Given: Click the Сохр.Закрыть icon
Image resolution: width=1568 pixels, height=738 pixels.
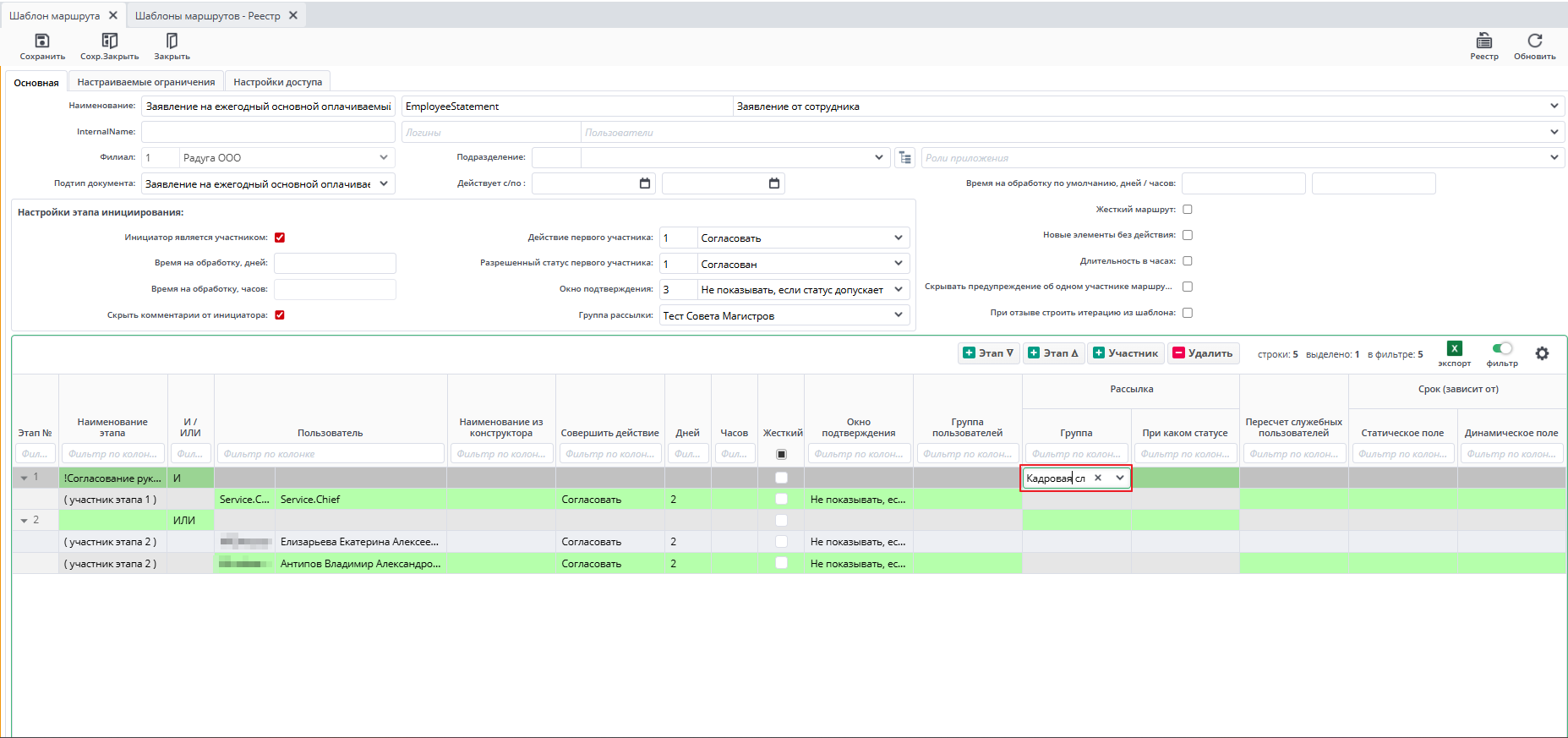Looking at the screenshot, I should pos(109,41).
